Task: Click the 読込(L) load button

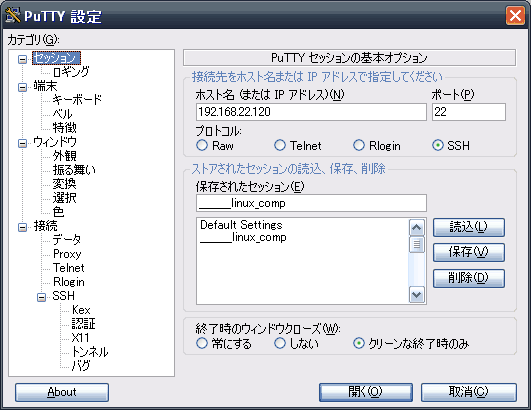Action: point(469,227)
